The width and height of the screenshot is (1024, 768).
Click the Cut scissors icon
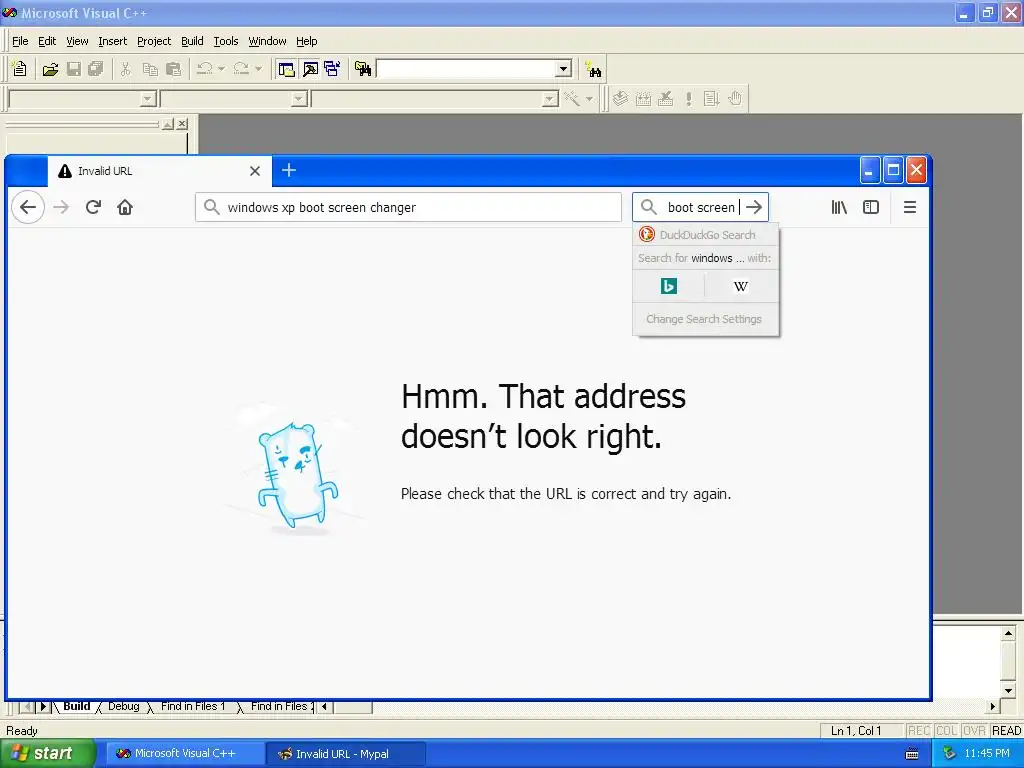coord(126,69)
